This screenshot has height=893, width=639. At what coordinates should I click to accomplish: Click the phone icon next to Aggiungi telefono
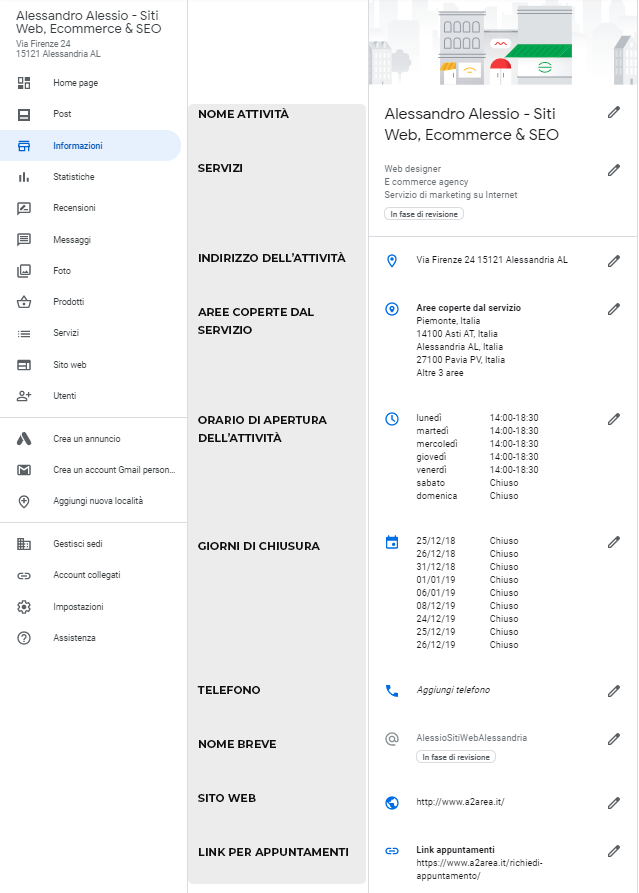pyautogui.click(x=392, y=691)
